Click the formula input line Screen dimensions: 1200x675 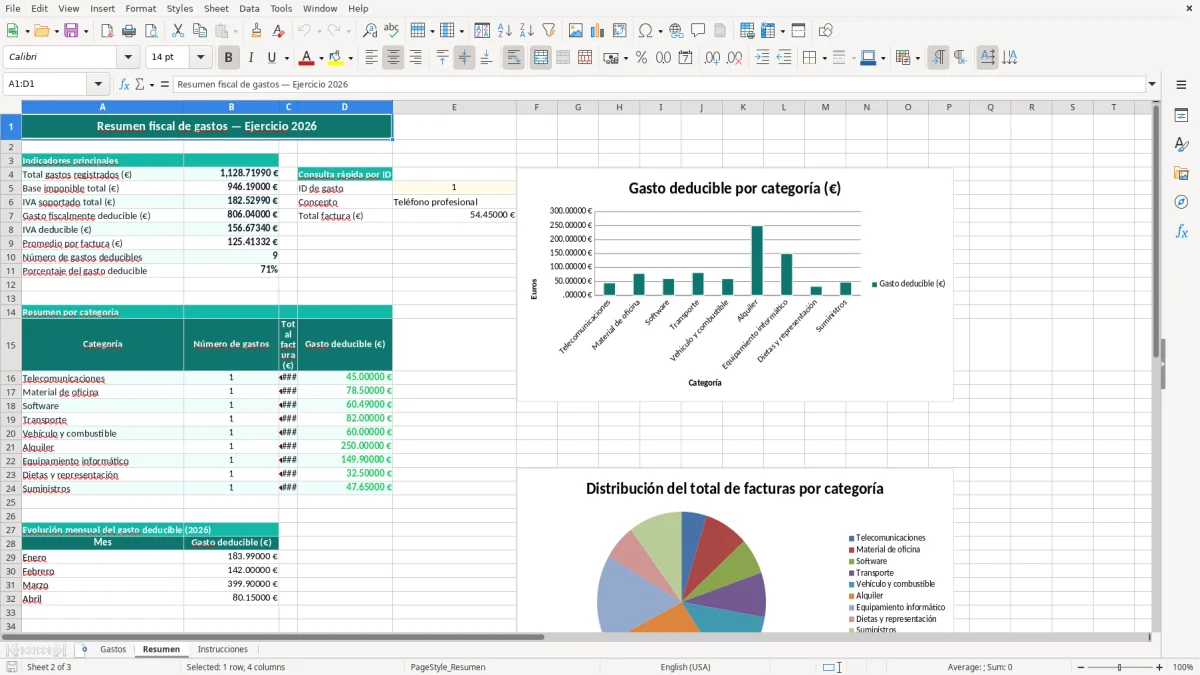click(x=659, y=85)
